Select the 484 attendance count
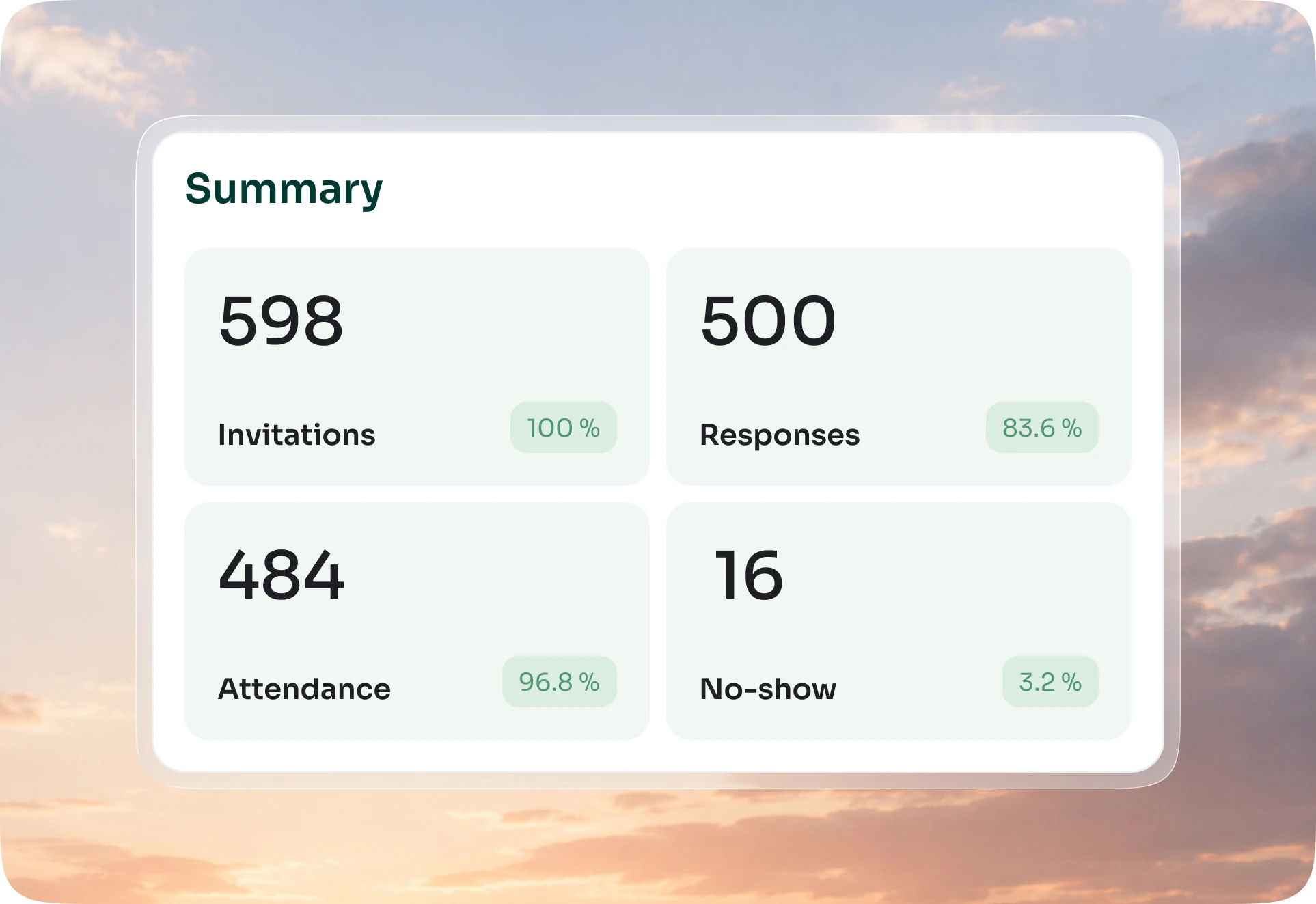The image size is (1316, 904). point(282,575)
